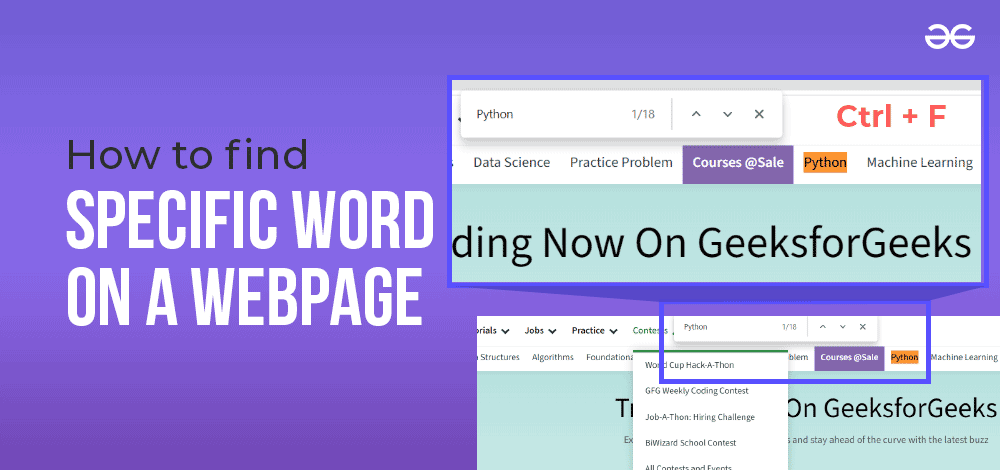
Task: Open Structures tab in the small page
Action: point(499,357)
